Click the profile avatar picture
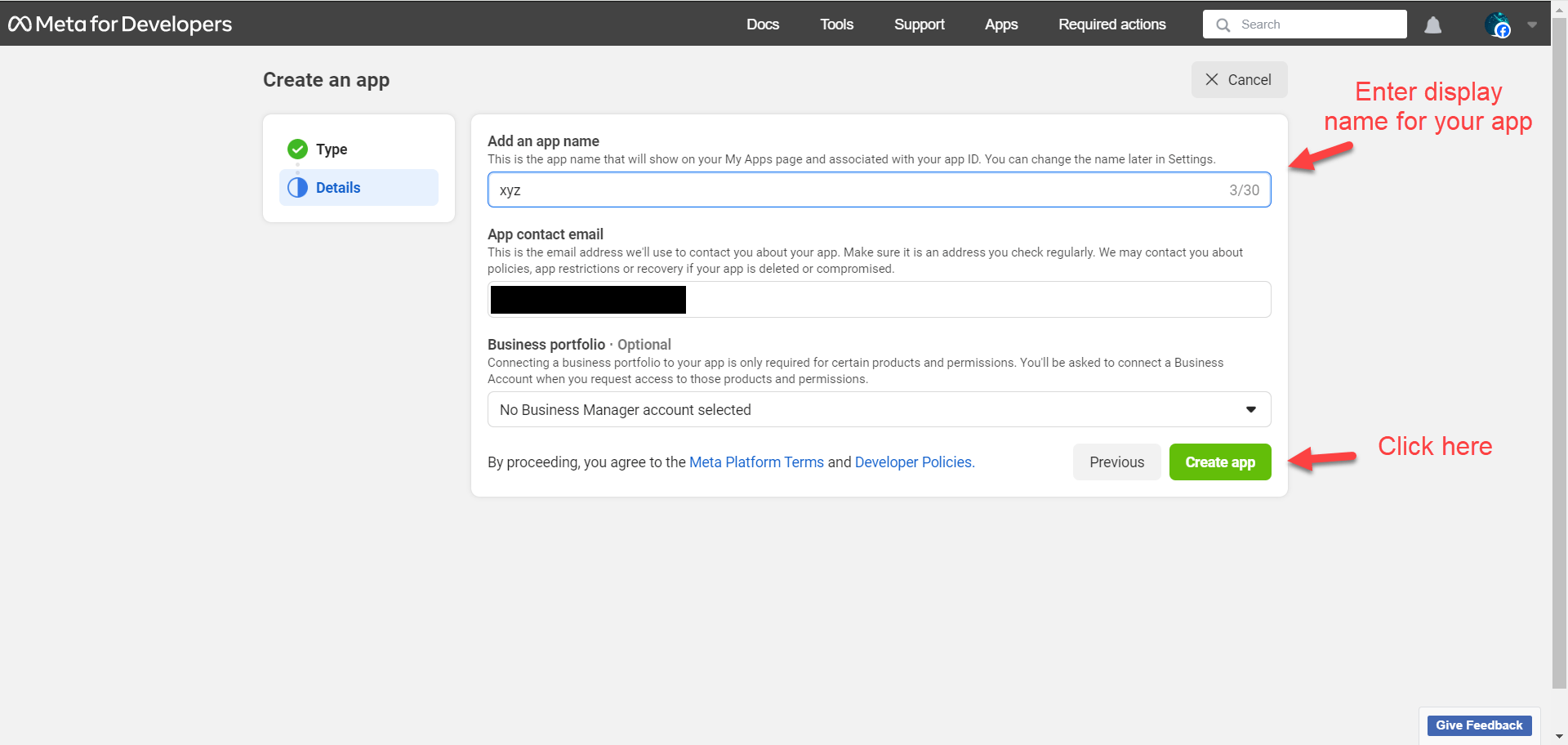 click(1497, 25)
